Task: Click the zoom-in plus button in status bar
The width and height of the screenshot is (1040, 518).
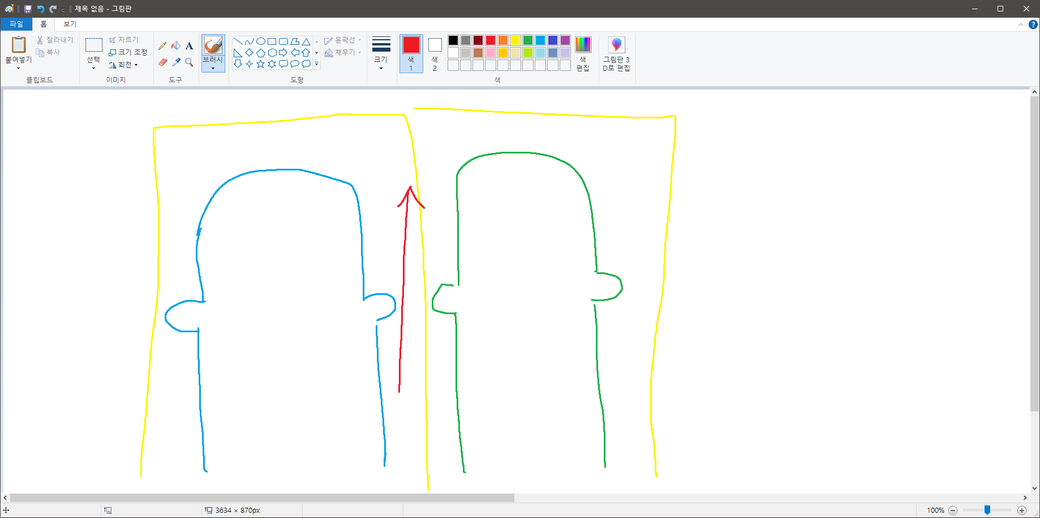Action: (x=1021, y=510)
